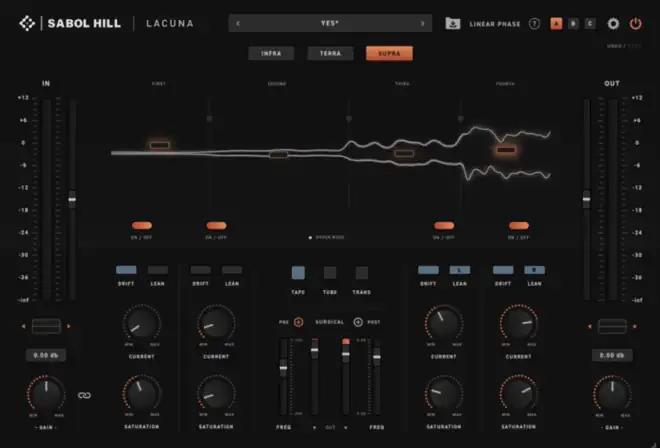Toggle first band ON / OFF switch
Image resolution: width=660 pixels, height=448 pixels.
coord(142,226)
